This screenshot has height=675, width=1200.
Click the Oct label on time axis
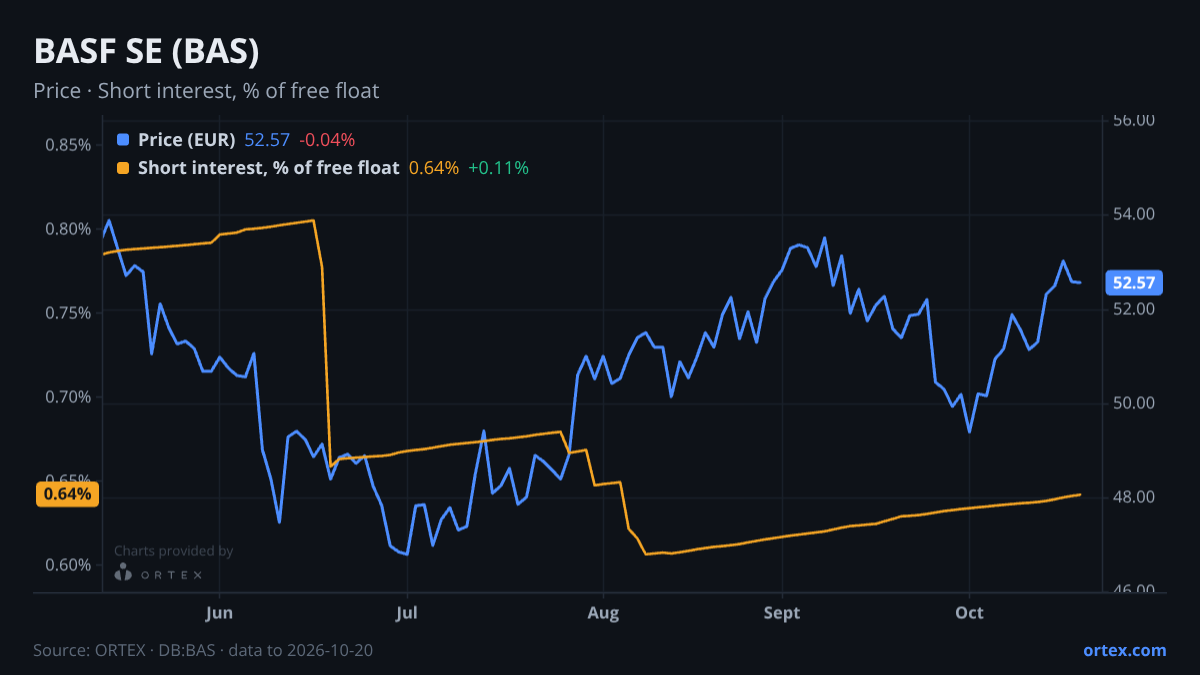pyautogui.click(x=969, y=612)
